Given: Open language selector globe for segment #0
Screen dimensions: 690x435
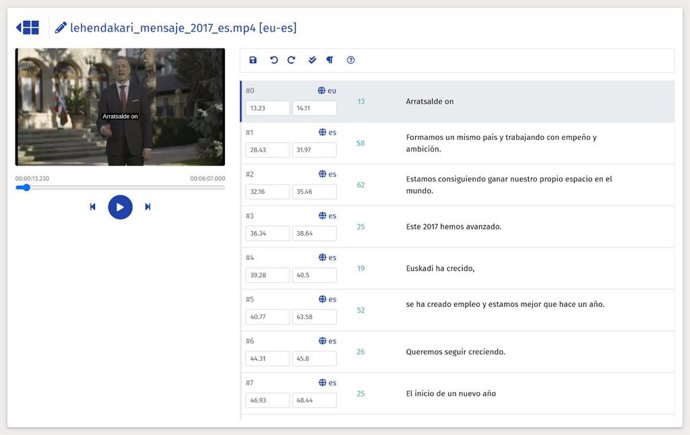Looking at the screenshot, I should point(321,90).
